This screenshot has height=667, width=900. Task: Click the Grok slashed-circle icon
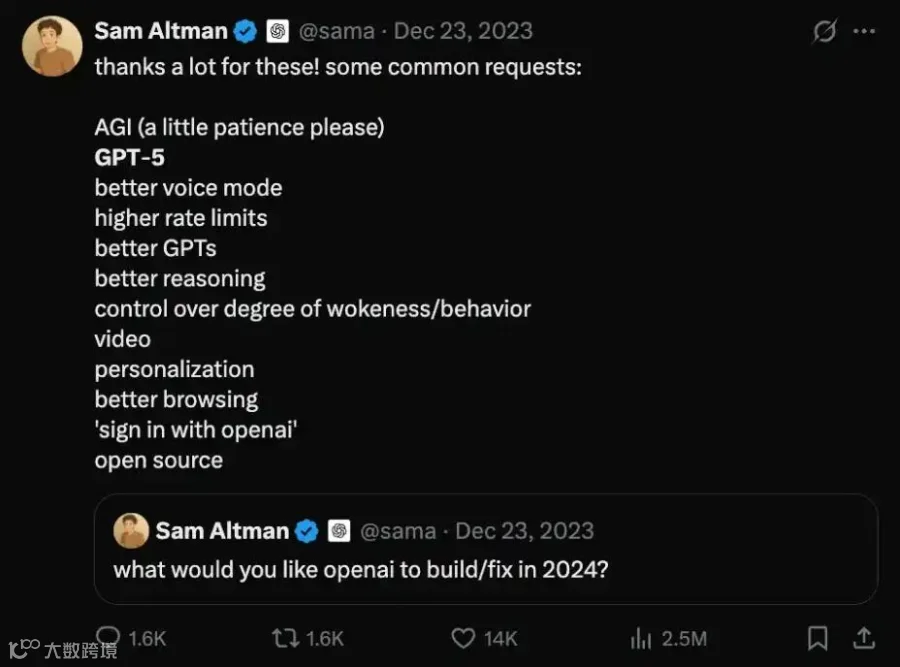click(824, 31)
